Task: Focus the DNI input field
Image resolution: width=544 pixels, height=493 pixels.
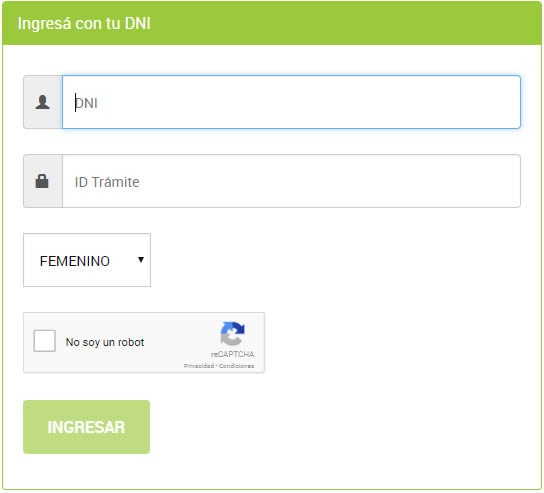Action: [x=291, y=102]
